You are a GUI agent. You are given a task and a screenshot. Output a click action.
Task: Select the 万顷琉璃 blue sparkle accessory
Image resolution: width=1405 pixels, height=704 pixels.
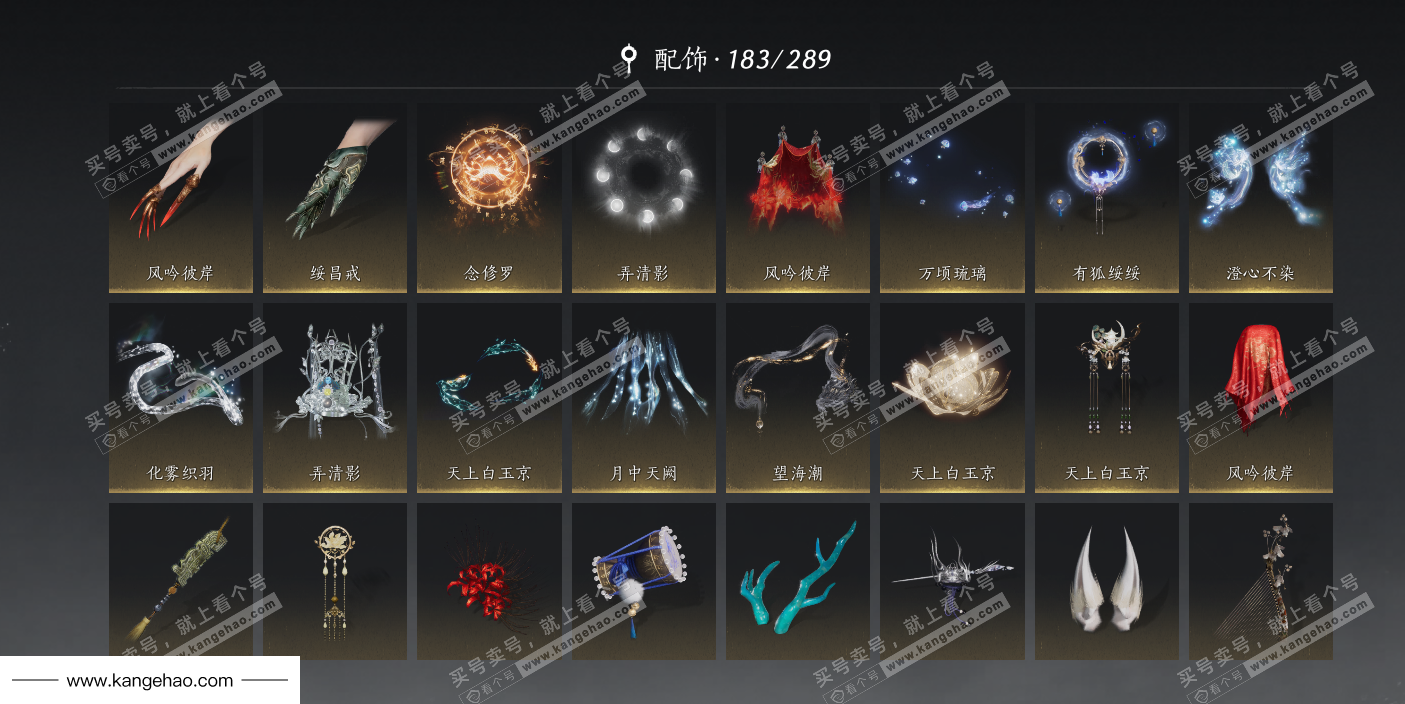click(952, 198)
